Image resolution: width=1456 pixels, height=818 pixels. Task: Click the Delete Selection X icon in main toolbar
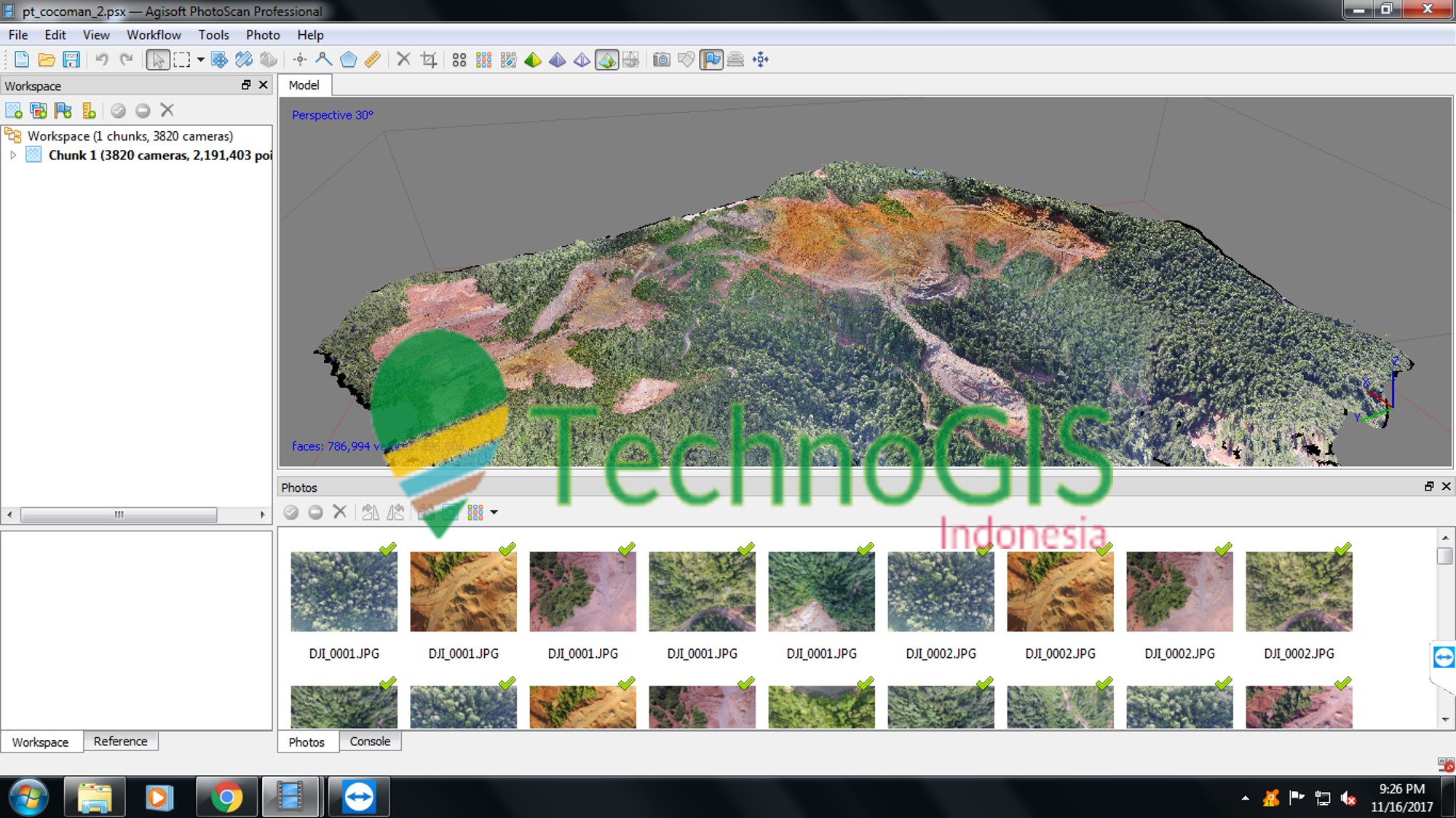click(x=403, y=60)
